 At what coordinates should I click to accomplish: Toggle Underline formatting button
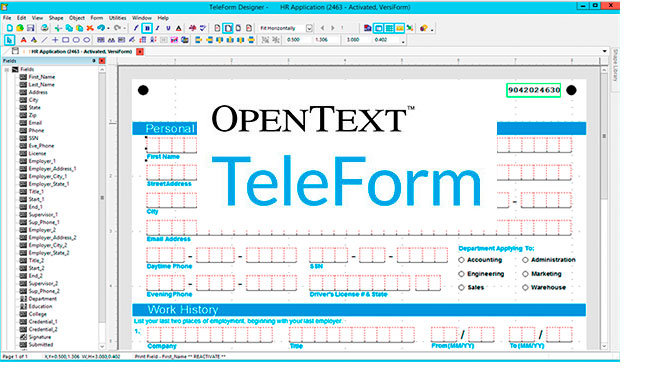(168, 28)
